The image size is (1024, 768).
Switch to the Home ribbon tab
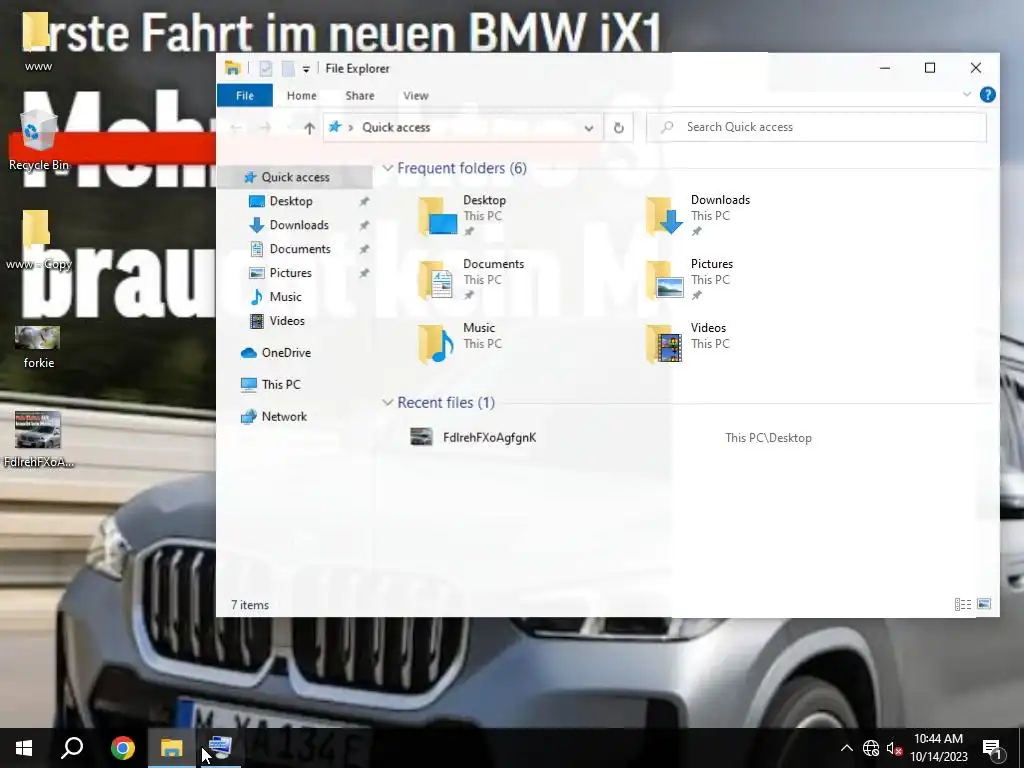point(301,95)
